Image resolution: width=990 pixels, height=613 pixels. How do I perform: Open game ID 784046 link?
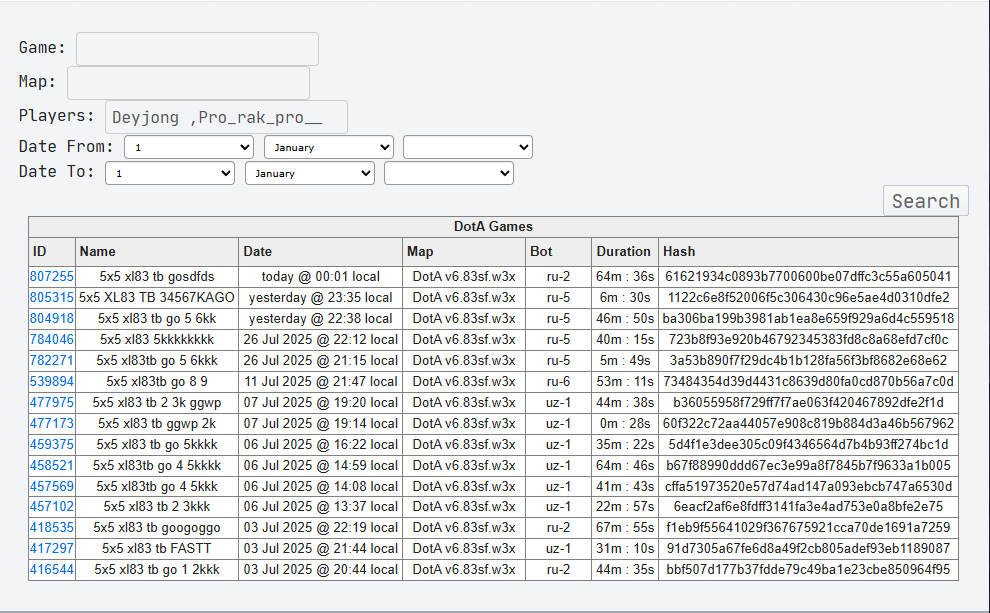[52, 339]
